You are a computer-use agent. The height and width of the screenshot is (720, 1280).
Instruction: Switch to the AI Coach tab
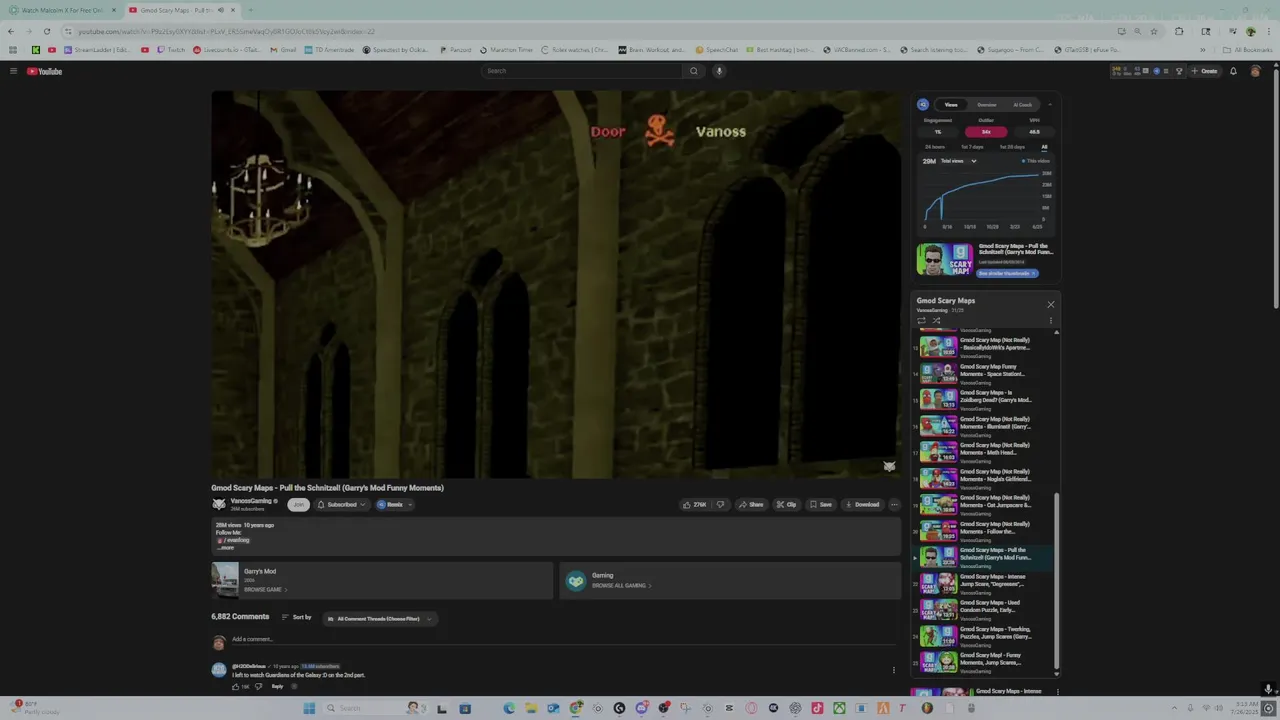click(1022, 104)
